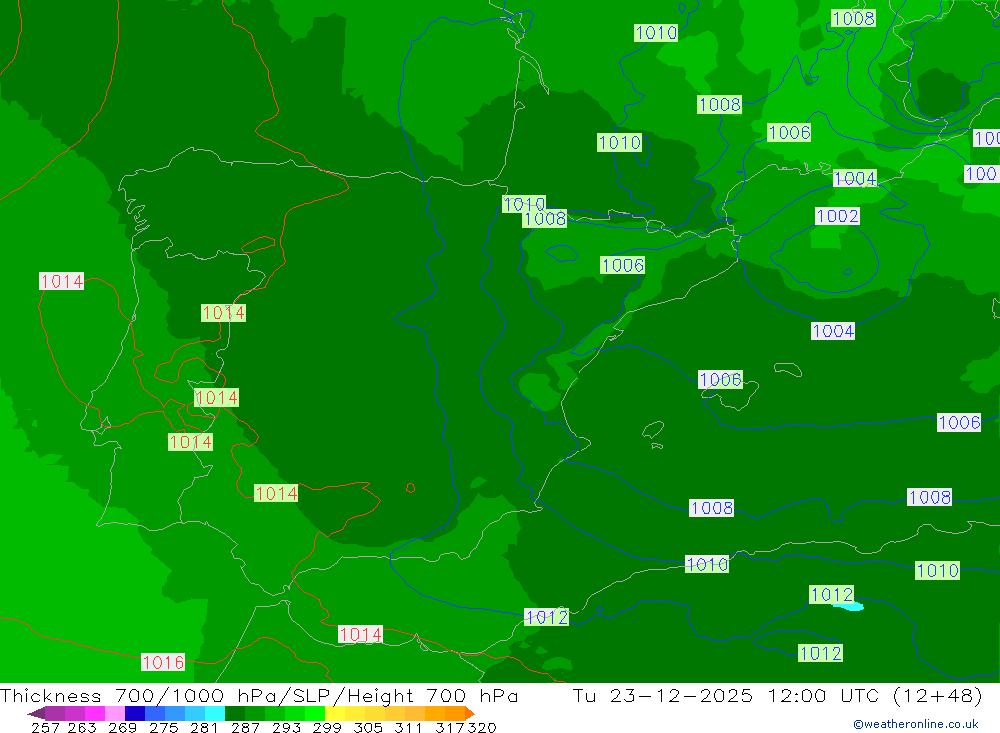Click the legend value 320
Screen dimensions: 1000x733
482,727
